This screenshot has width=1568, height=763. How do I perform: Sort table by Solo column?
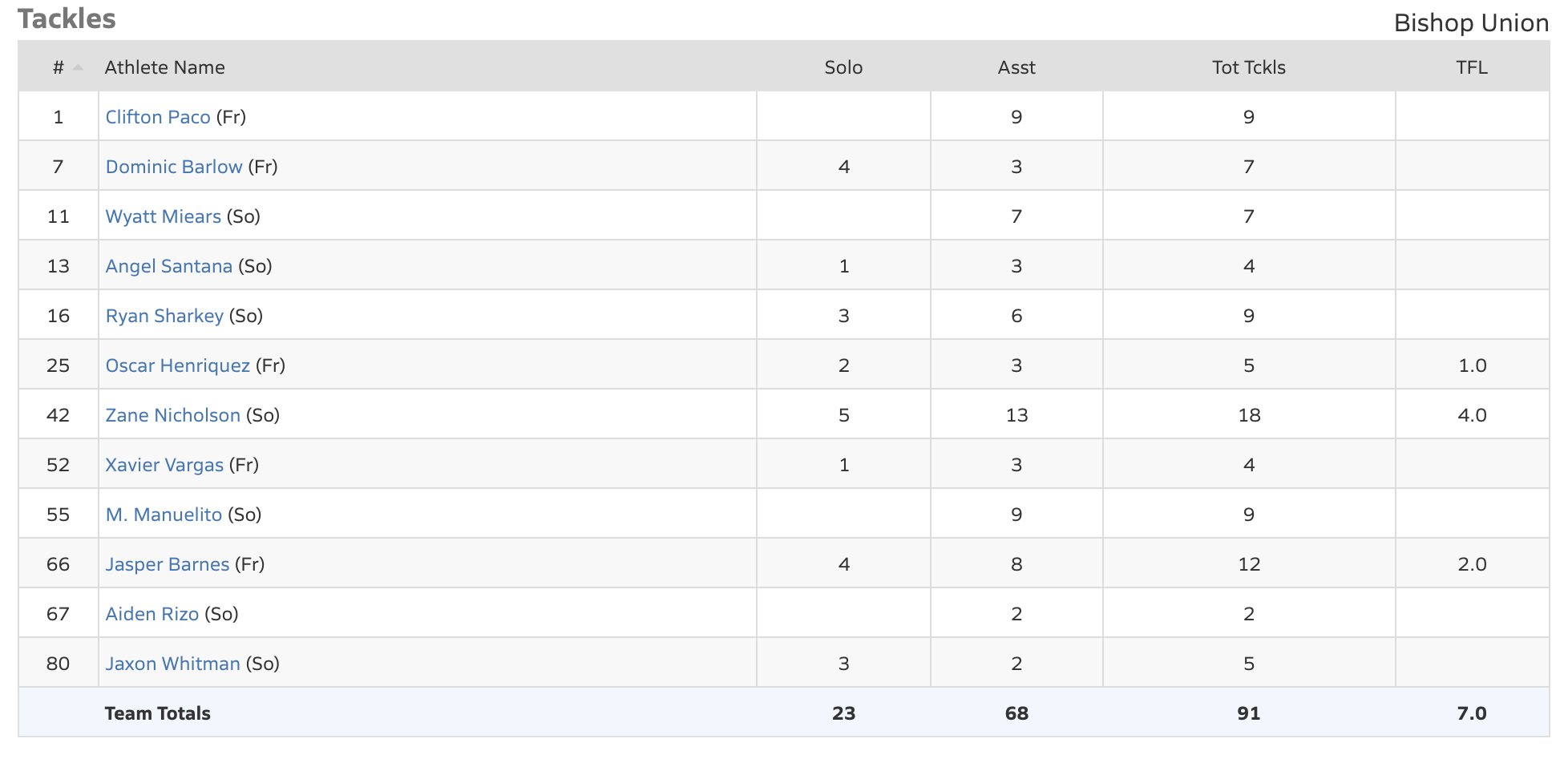tap(843, 68)
